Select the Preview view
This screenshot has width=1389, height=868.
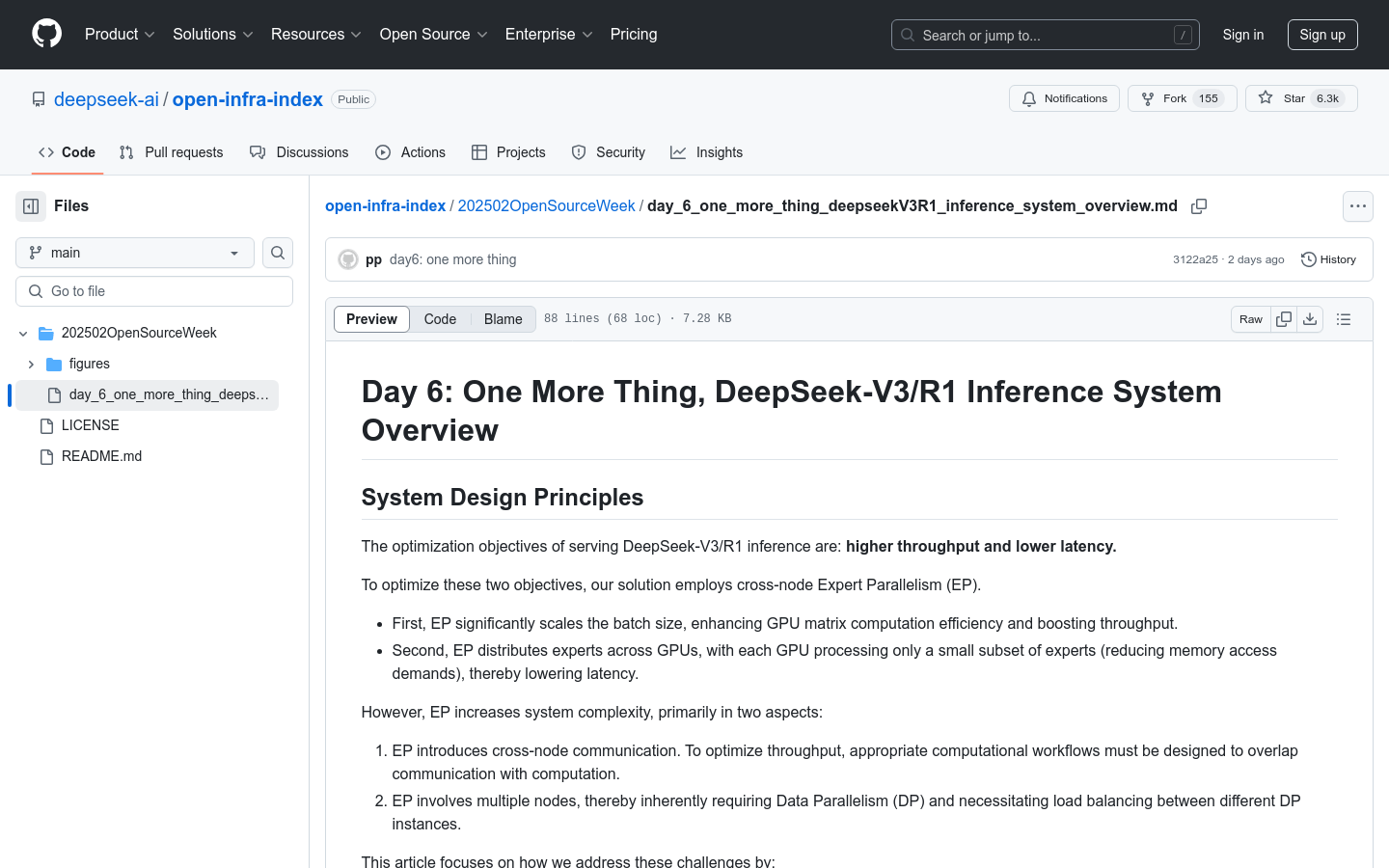click(x=371, y=319)
